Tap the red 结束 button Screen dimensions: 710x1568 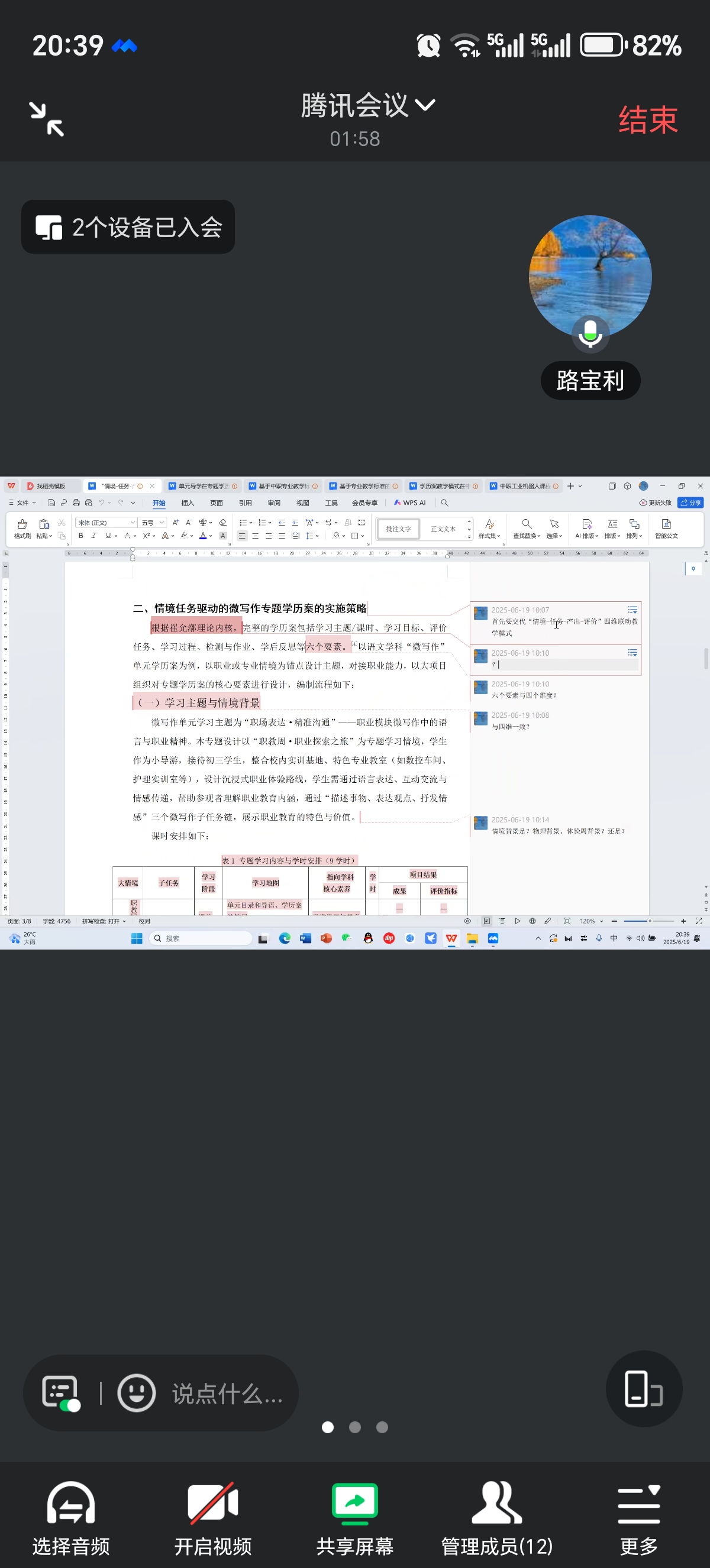(648, 119)
